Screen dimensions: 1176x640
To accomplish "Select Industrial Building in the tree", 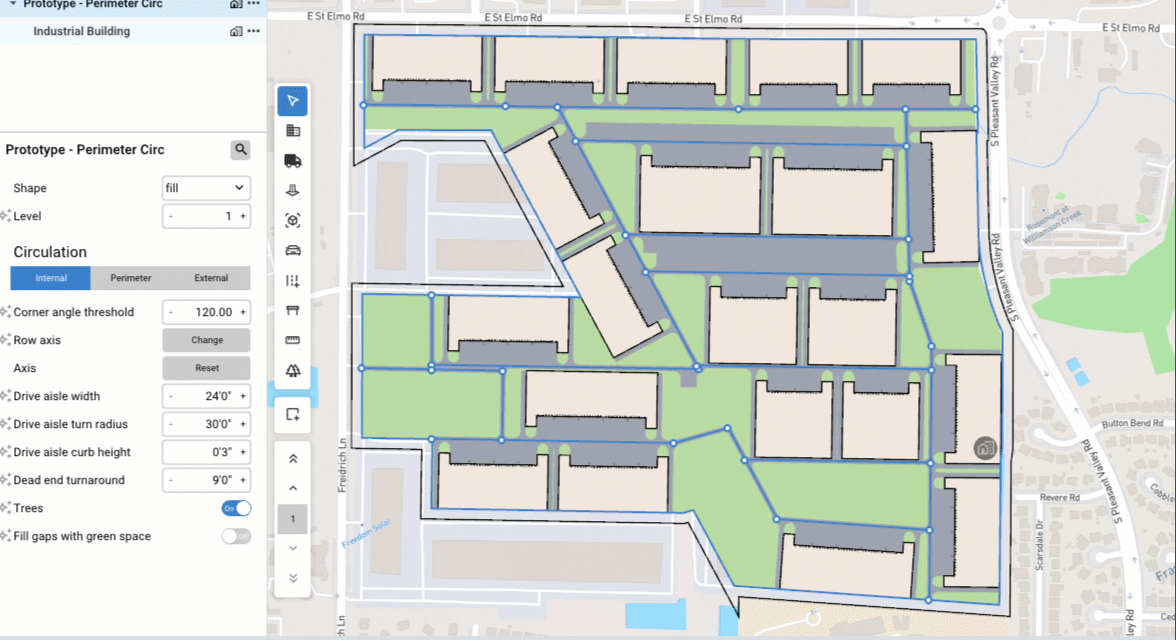I will pos(82,31).
